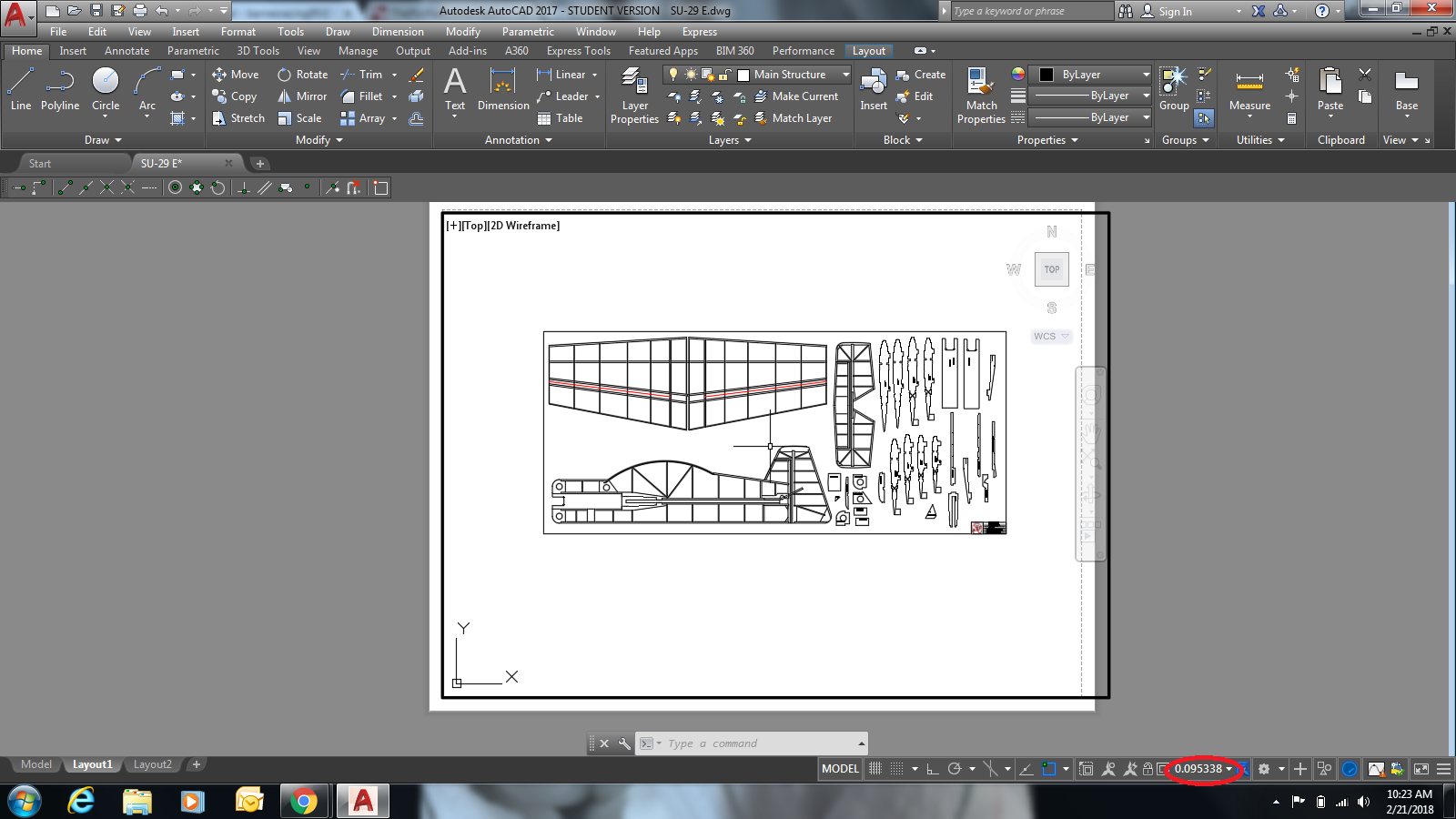This screenshot has width=1456, height=819.
Task: Open the Parametric ribbon tab
Action: pos(193,51)
